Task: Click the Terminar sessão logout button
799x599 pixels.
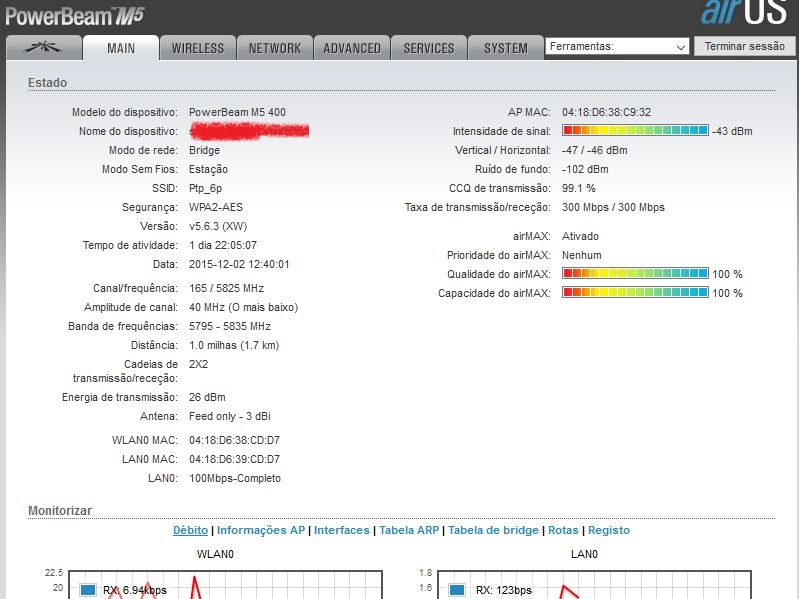Action: click(x=744, y=46)
